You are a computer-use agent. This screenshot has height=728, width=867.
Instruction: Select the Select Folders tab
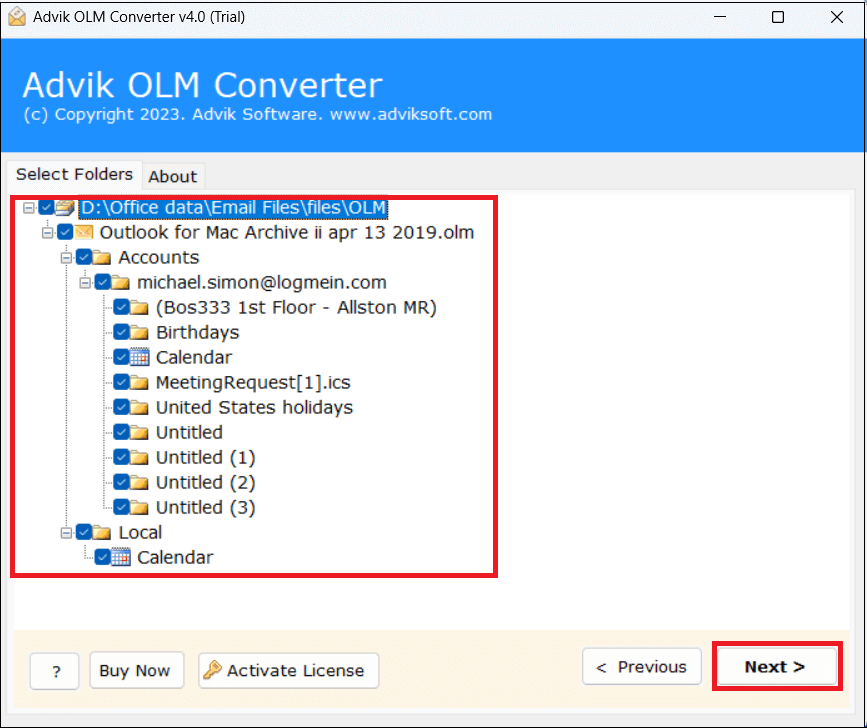pyautogui.click(x=74, y=174)
